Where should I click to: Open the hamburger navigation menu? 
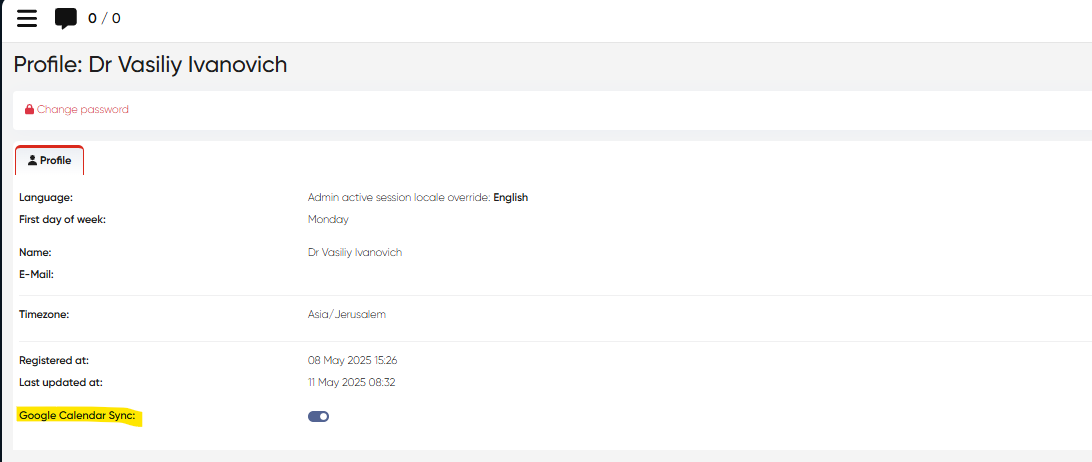(27, 18)
